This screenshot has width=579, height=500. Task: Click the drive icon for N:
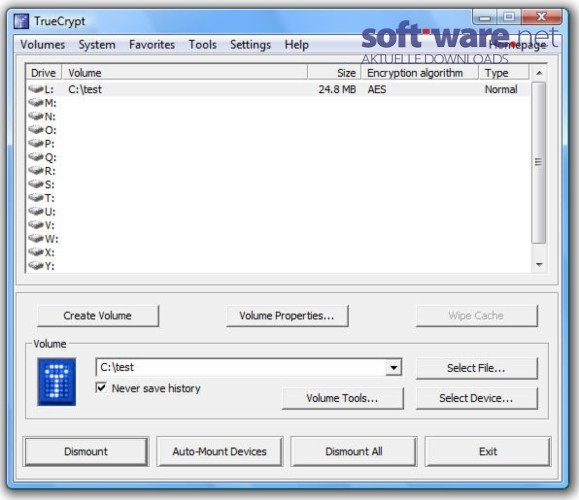click(x=36, y=116)
